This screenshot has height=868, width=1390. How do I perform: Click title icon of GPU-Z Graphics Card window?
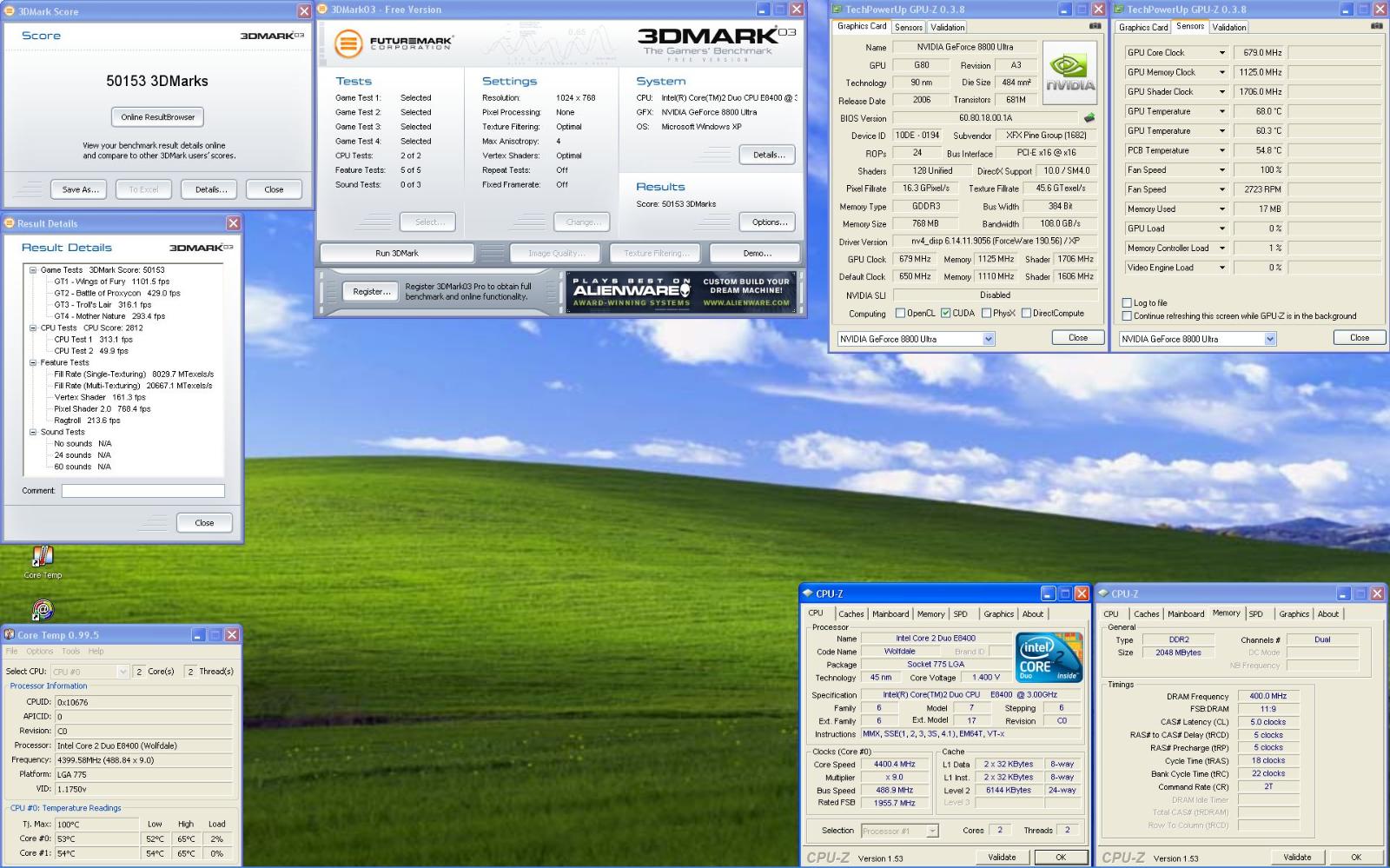tap(838, 10)
